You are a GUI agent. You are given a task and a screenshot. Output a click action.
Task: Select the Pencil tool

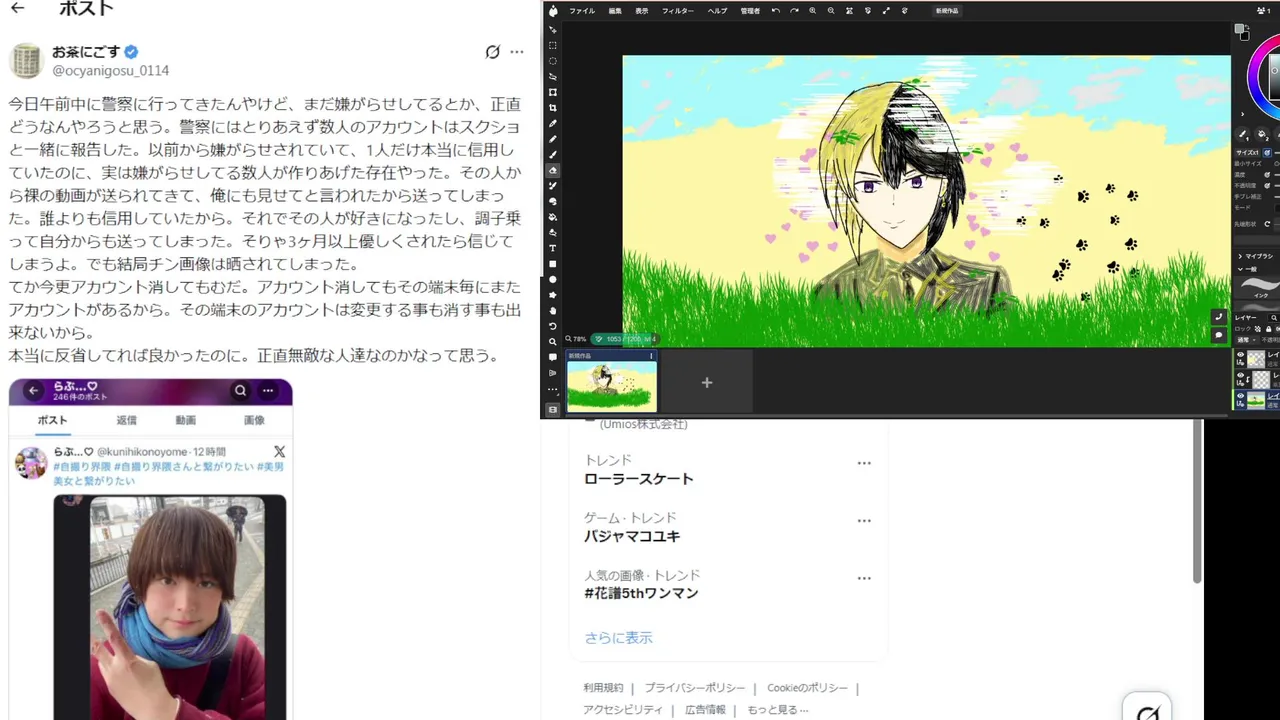point(553,138)
